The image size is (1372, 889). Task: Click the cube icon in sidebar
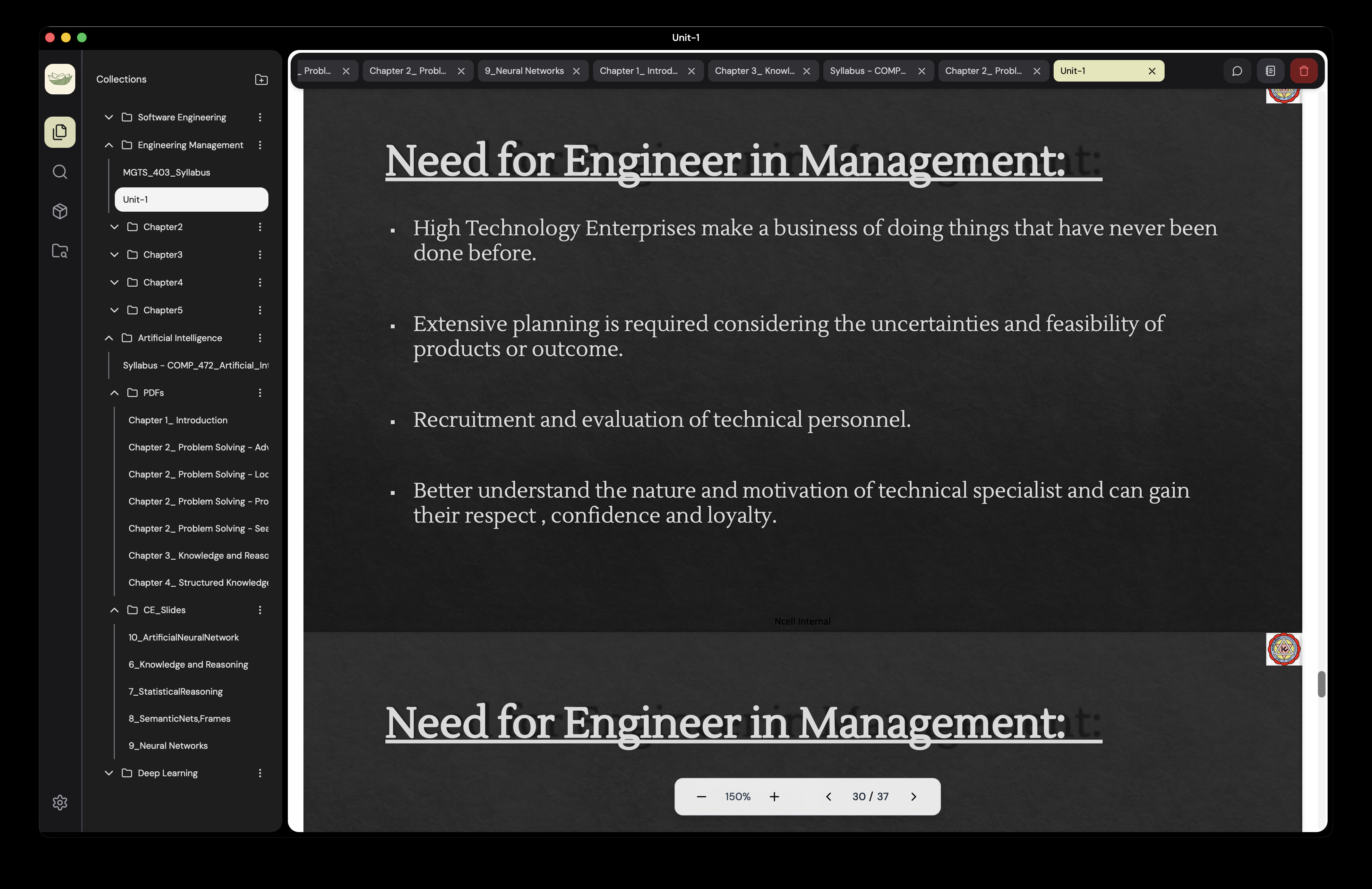coord(60,211)
